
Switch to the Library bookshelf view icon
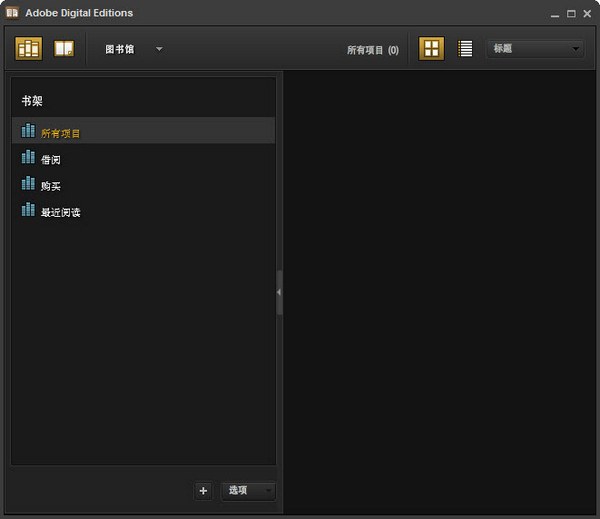click(29, 48)
